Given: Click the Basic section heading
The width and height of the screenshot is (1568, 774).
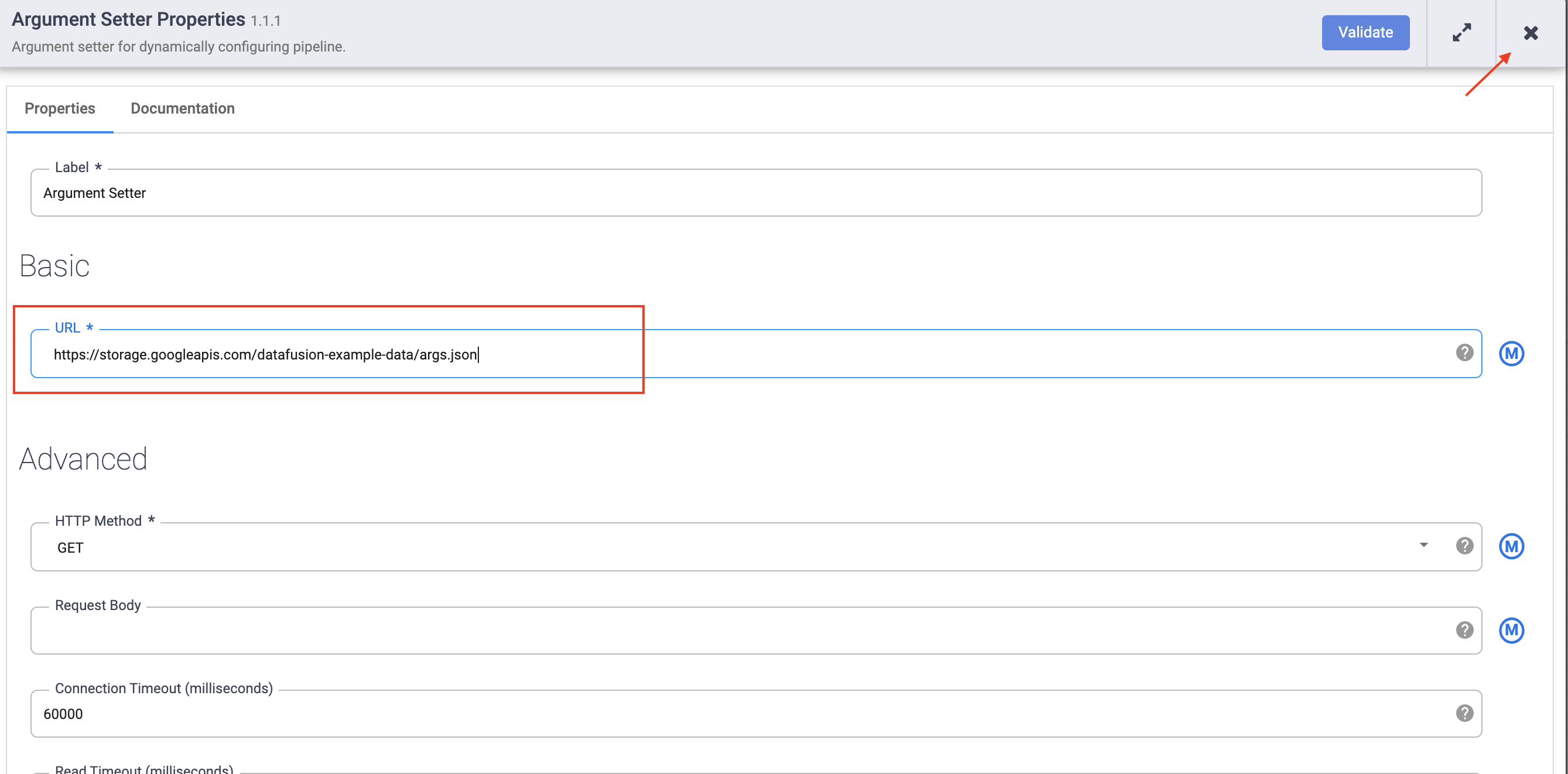Looking at the screenshot, I should 55,266.
